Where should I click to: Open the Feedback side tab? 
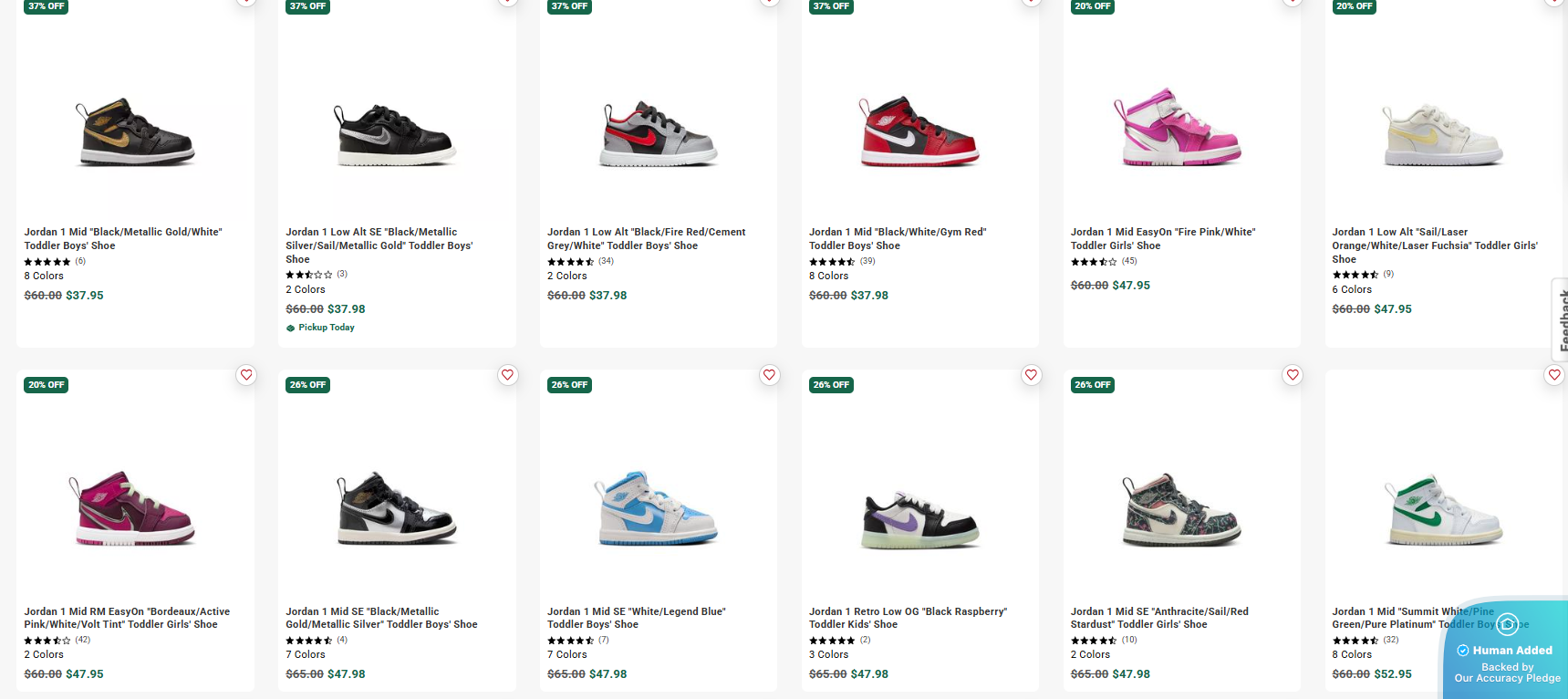click(x=1561, y=319)
